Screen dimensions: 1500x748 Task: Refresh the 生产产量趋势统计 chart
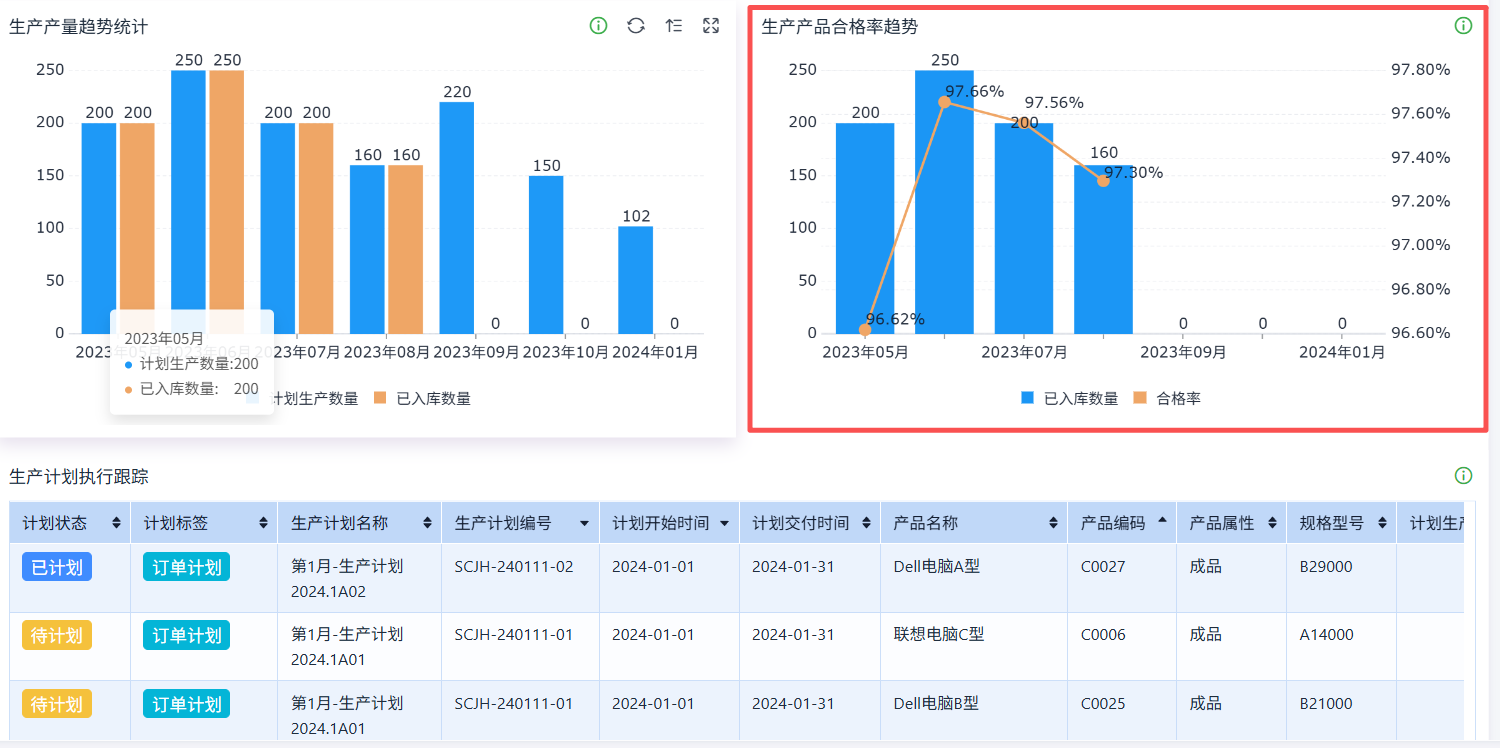click(x=636, y=26)
